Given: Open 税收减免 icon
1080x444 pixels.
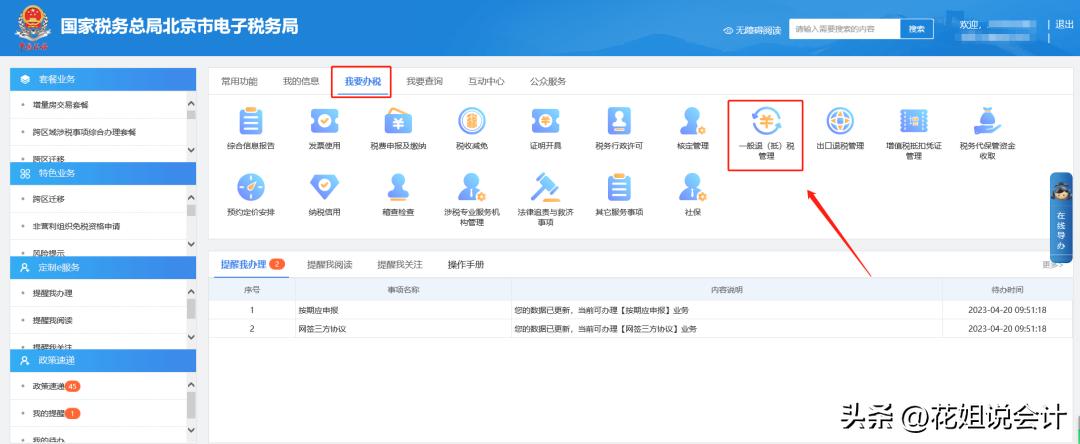Looking at the screenshot, I should pos(472,121).
